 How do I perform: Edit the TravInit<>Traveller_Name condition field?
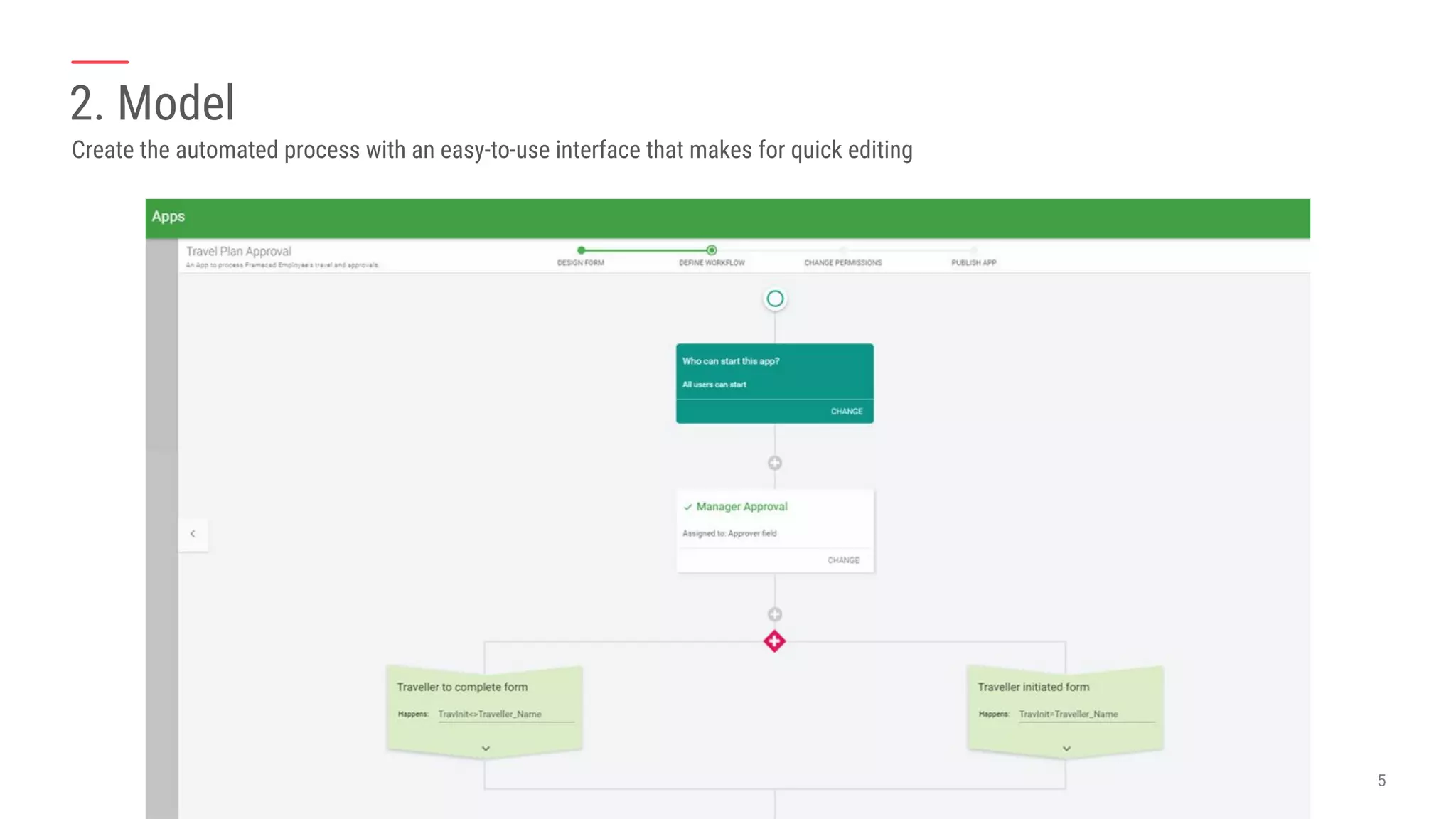coord(505,714)
